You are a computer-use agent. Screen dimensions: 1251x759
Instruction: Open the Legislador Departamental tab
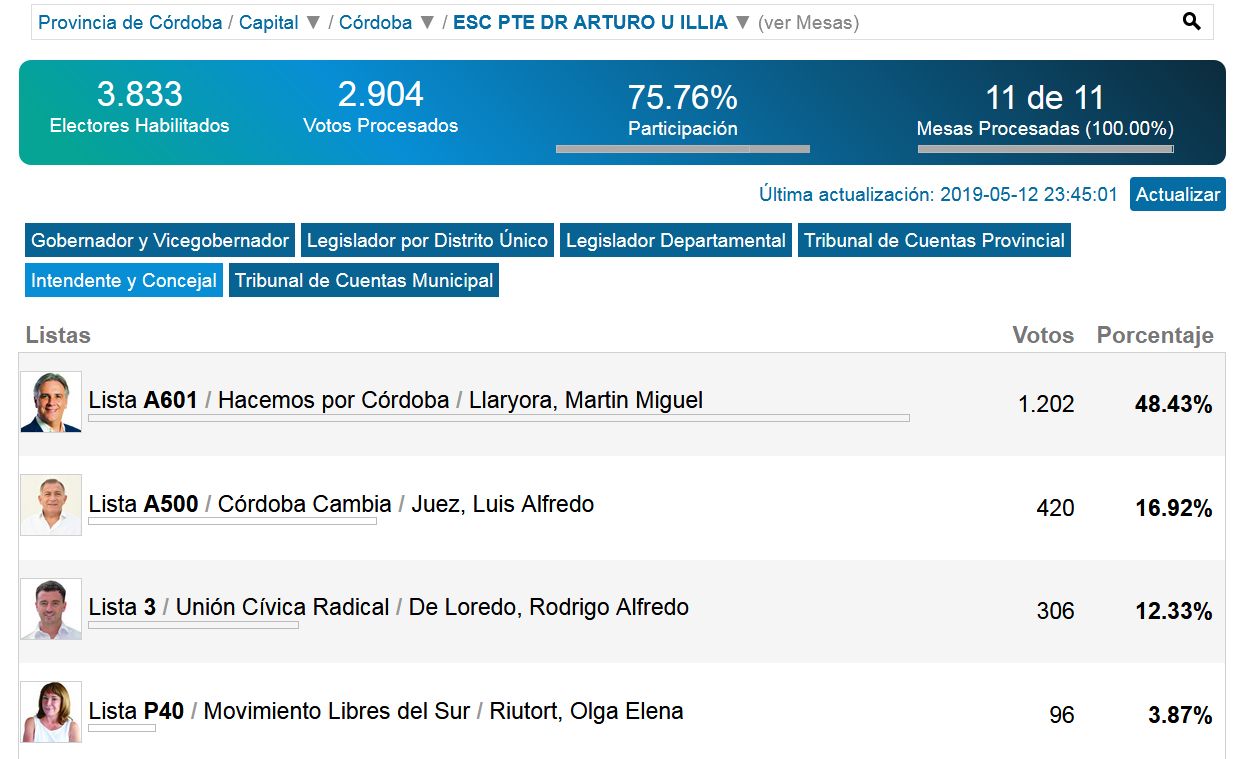point(676,241)
